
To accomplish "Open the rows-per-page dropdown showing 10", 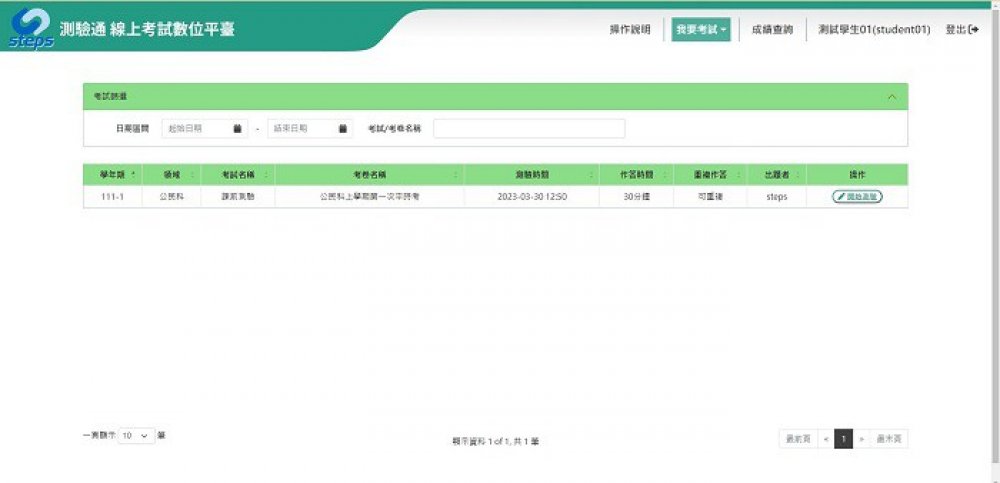I will coord(137,436).
